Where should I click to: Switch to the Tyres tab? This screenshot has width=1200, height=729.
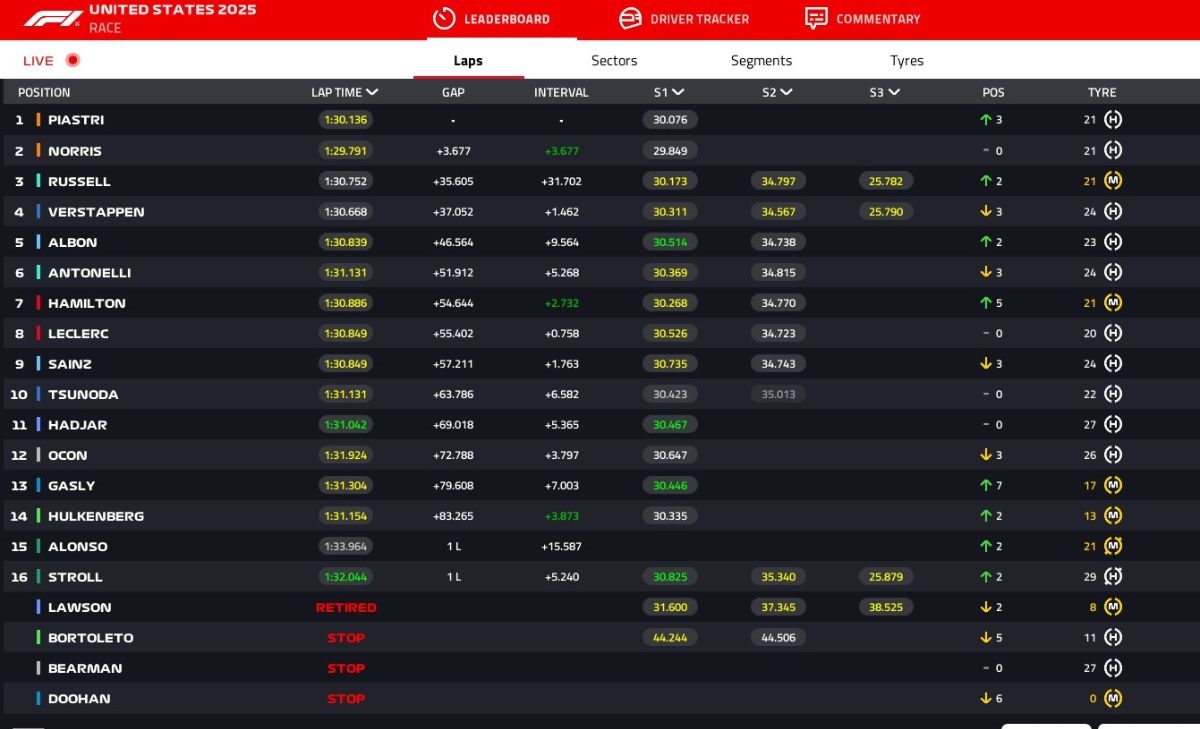[907, 60]
